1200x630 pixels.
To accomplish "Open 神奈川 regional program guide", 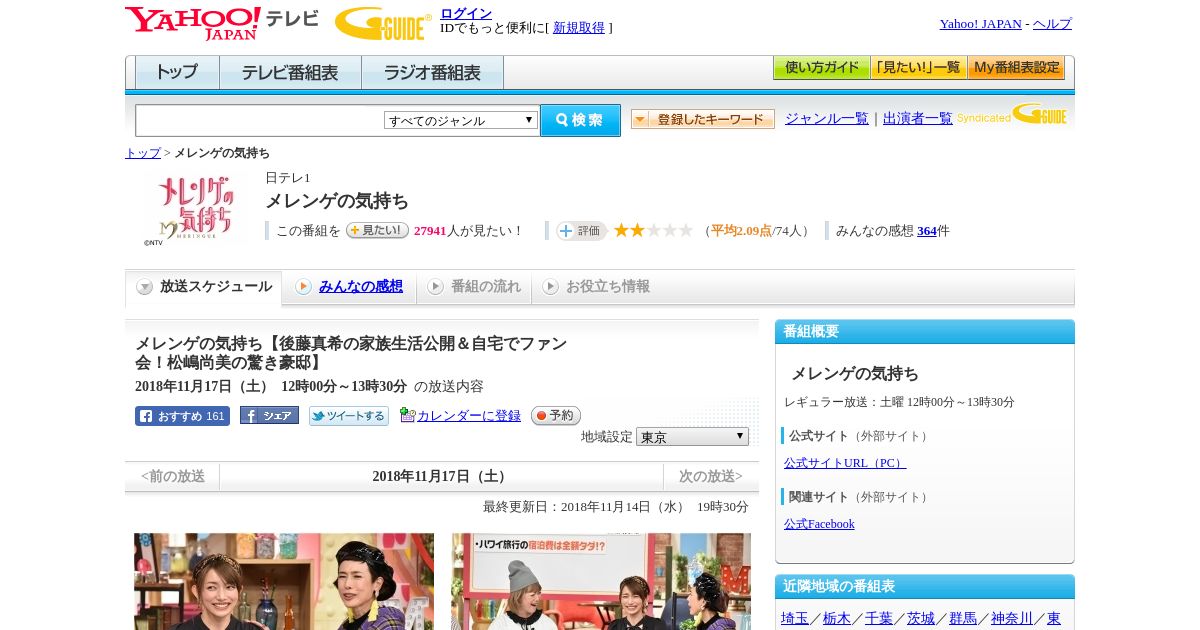I will coord(1012,618).
